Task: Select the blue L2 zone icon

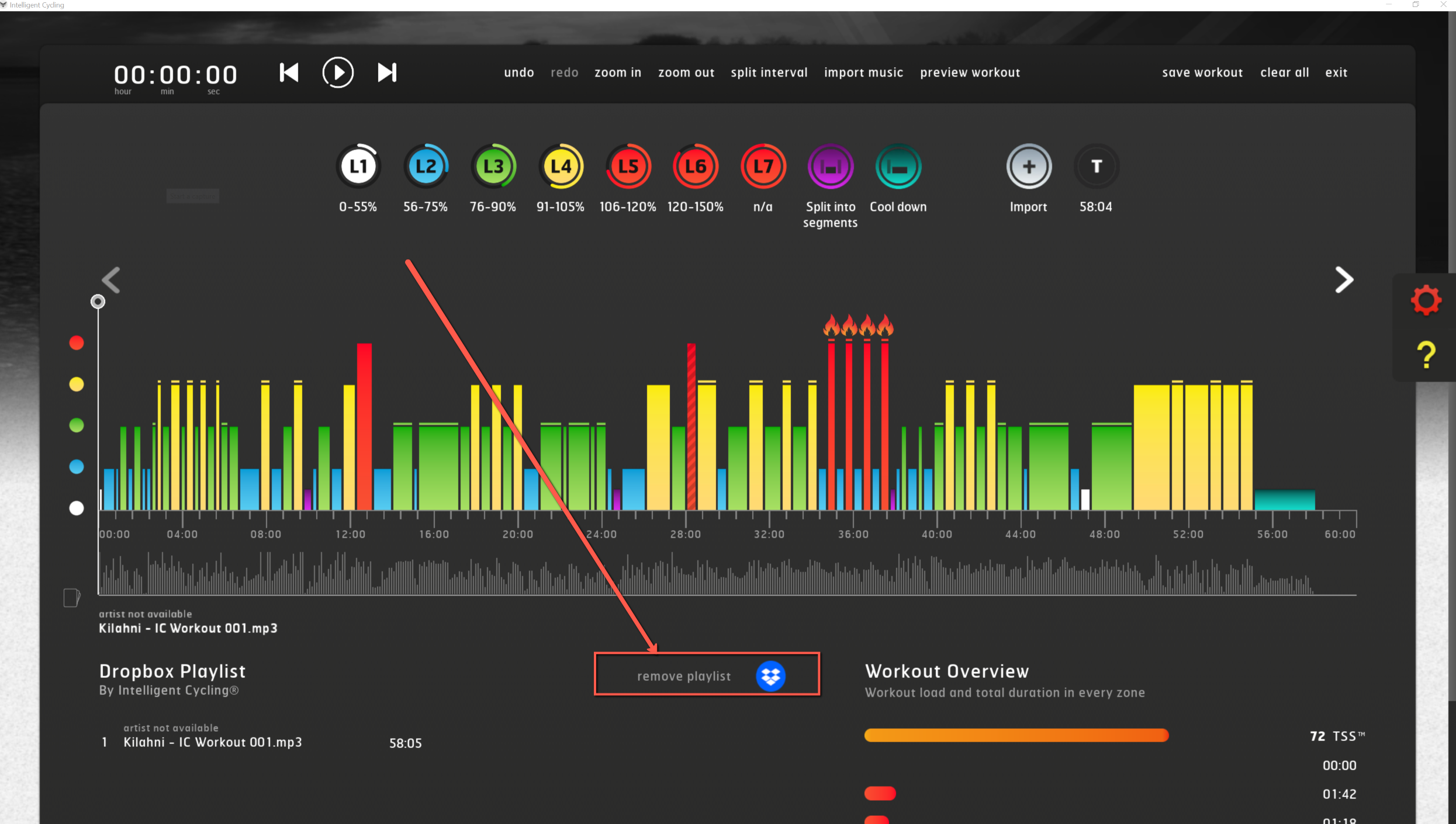Action: pyautogui.click(x=426, y=167)
